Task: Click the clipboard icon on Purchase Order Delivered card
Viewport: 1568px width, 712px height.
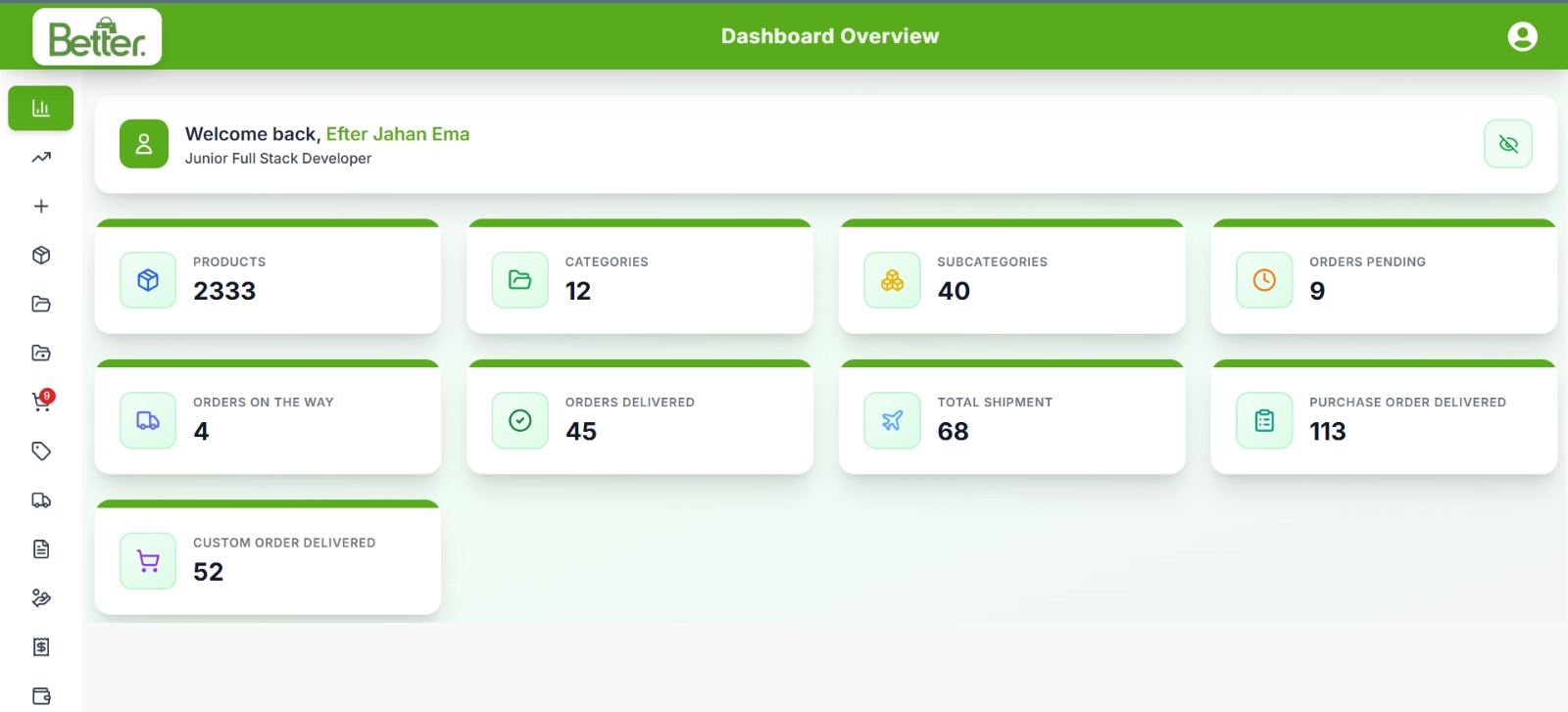Action: tap(1264, 420)
